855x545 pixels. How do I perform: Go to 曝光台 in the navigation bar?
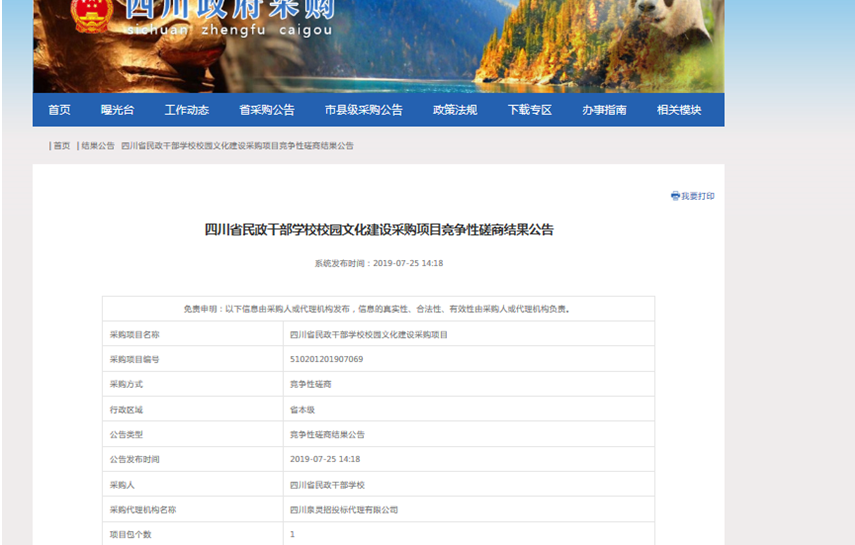(117, 110)
